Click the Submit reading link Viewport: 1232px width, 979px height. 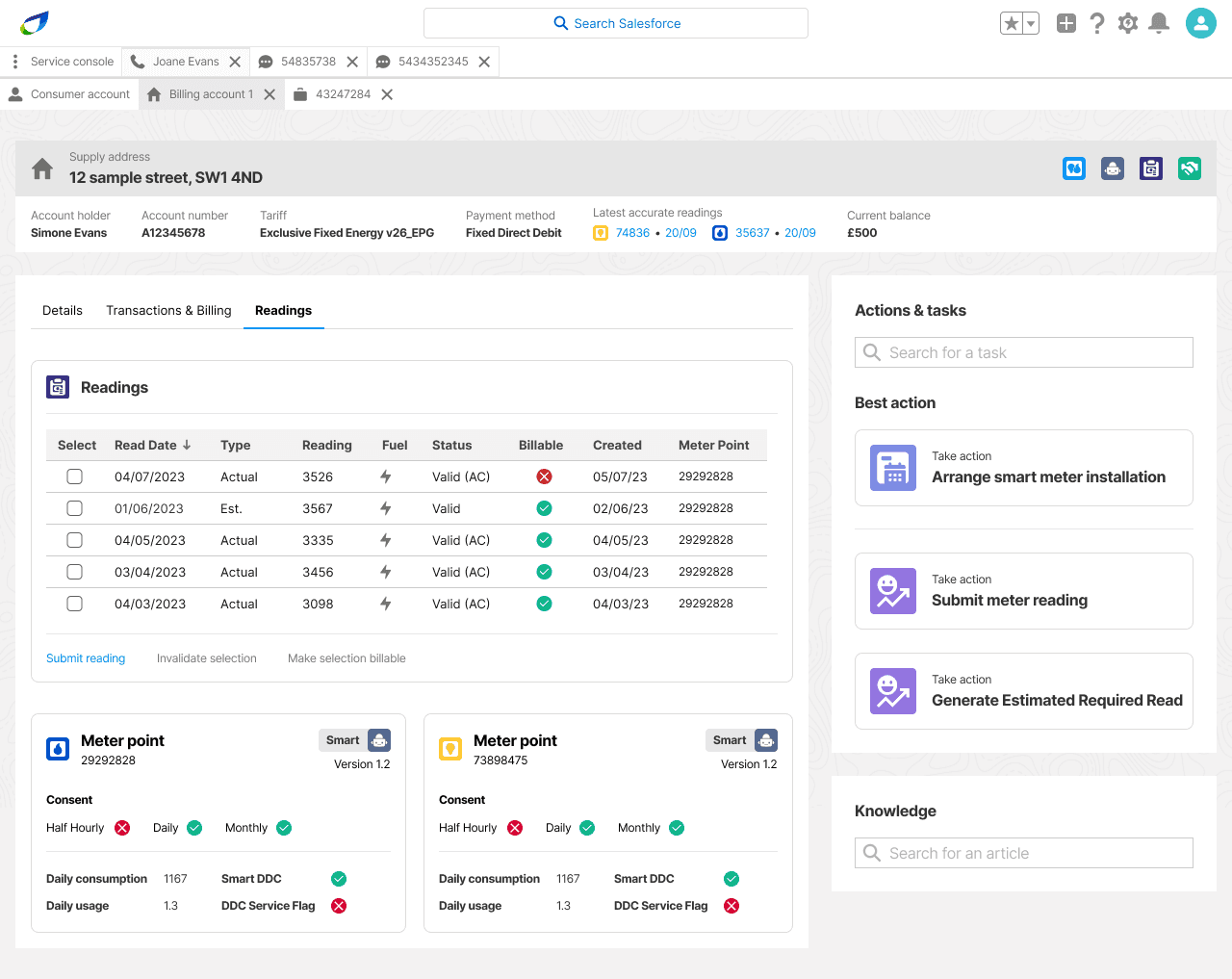pyautogui.click(x=86, y=658)
